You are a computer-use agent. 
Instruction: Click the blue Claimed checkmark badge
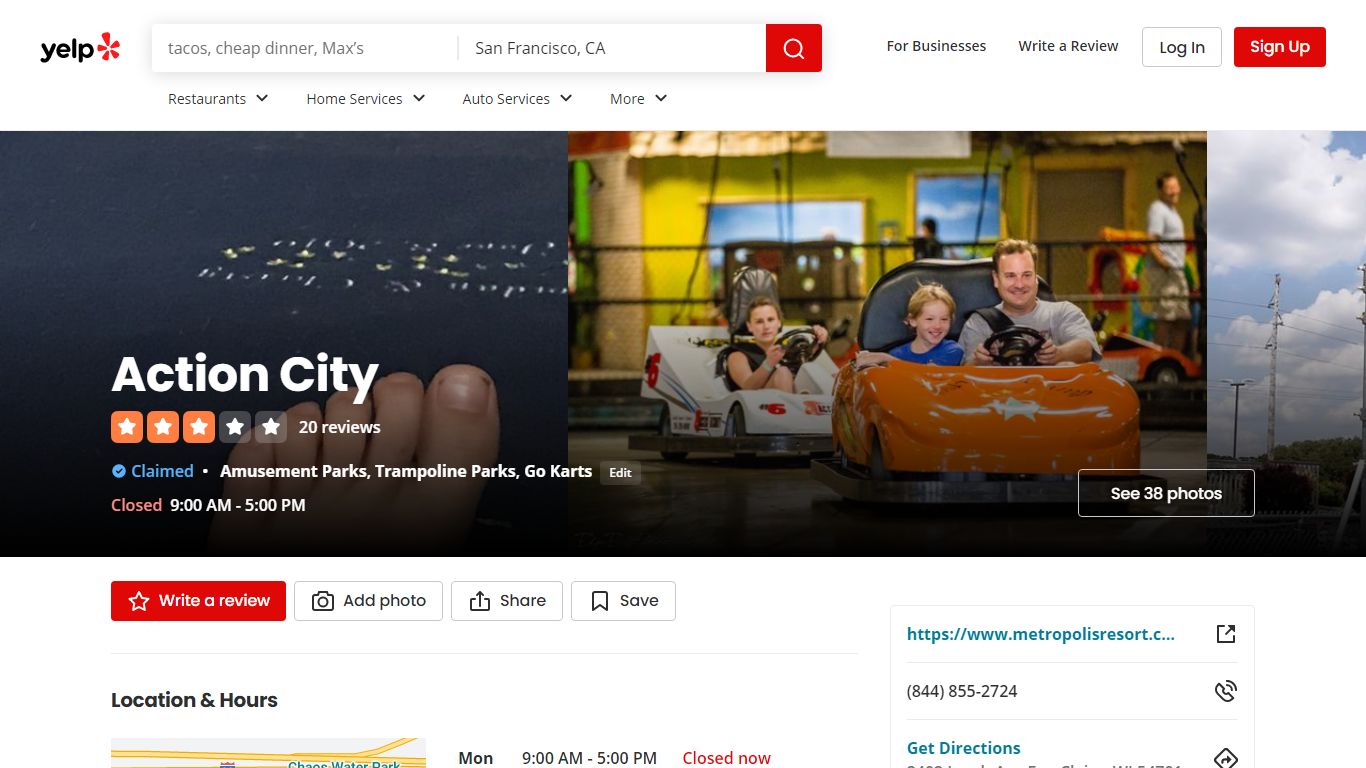119,471
